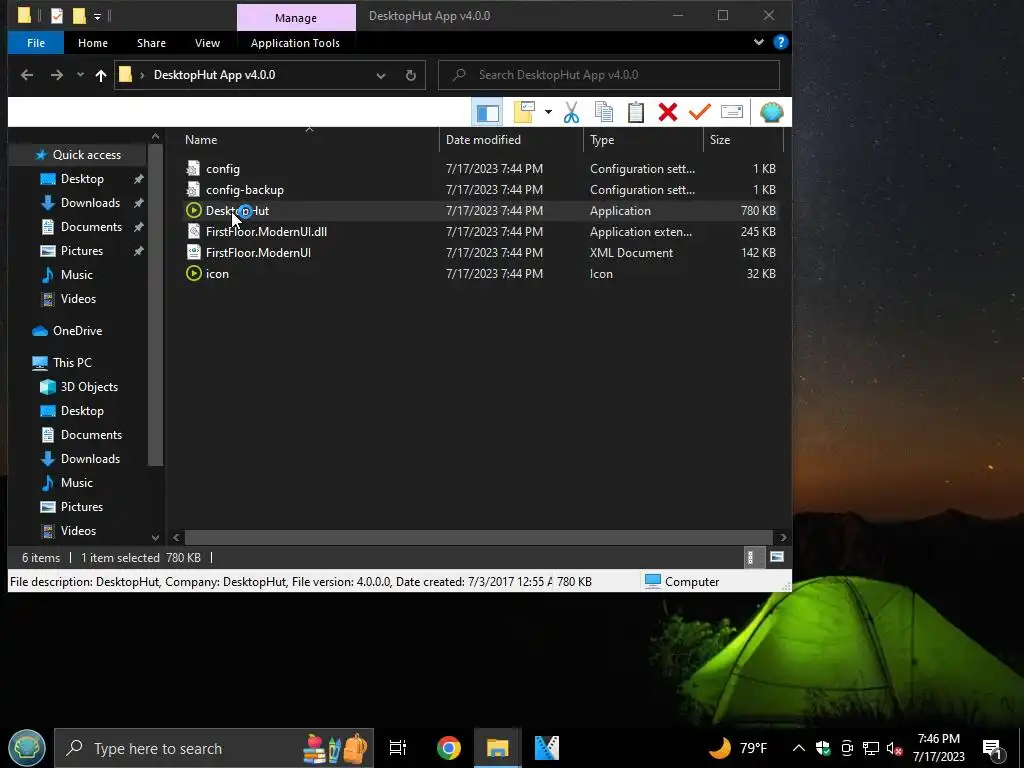Switch to the Home ribbon tab
Image resolution: width=1024 pixels, height=768 pixels.
point(93,42)
